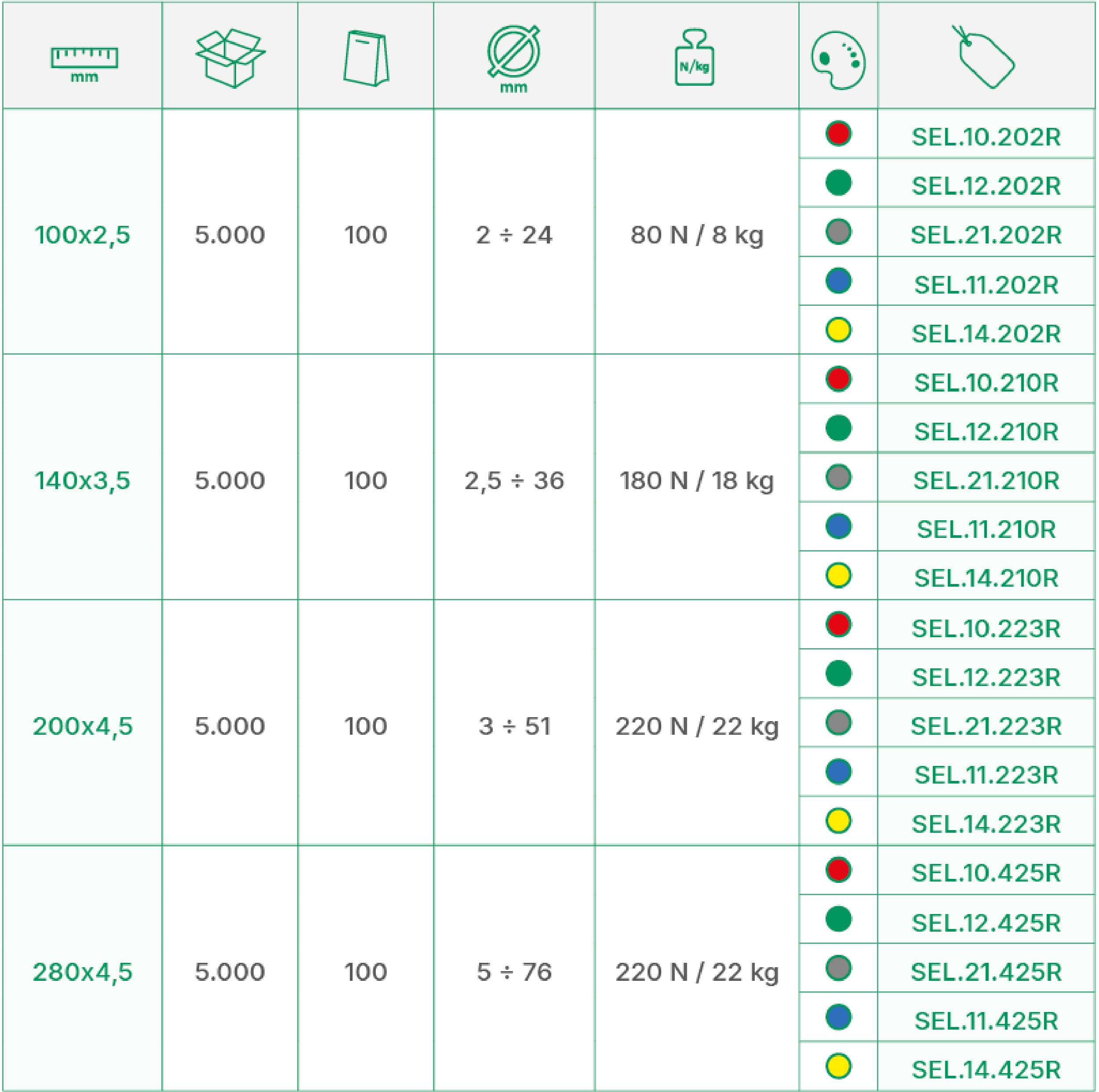Click the open cardboard box icon

(230, 58)
